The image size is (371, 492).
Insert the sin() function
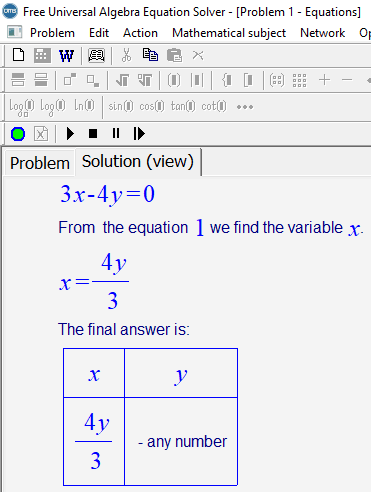[120, 106]
